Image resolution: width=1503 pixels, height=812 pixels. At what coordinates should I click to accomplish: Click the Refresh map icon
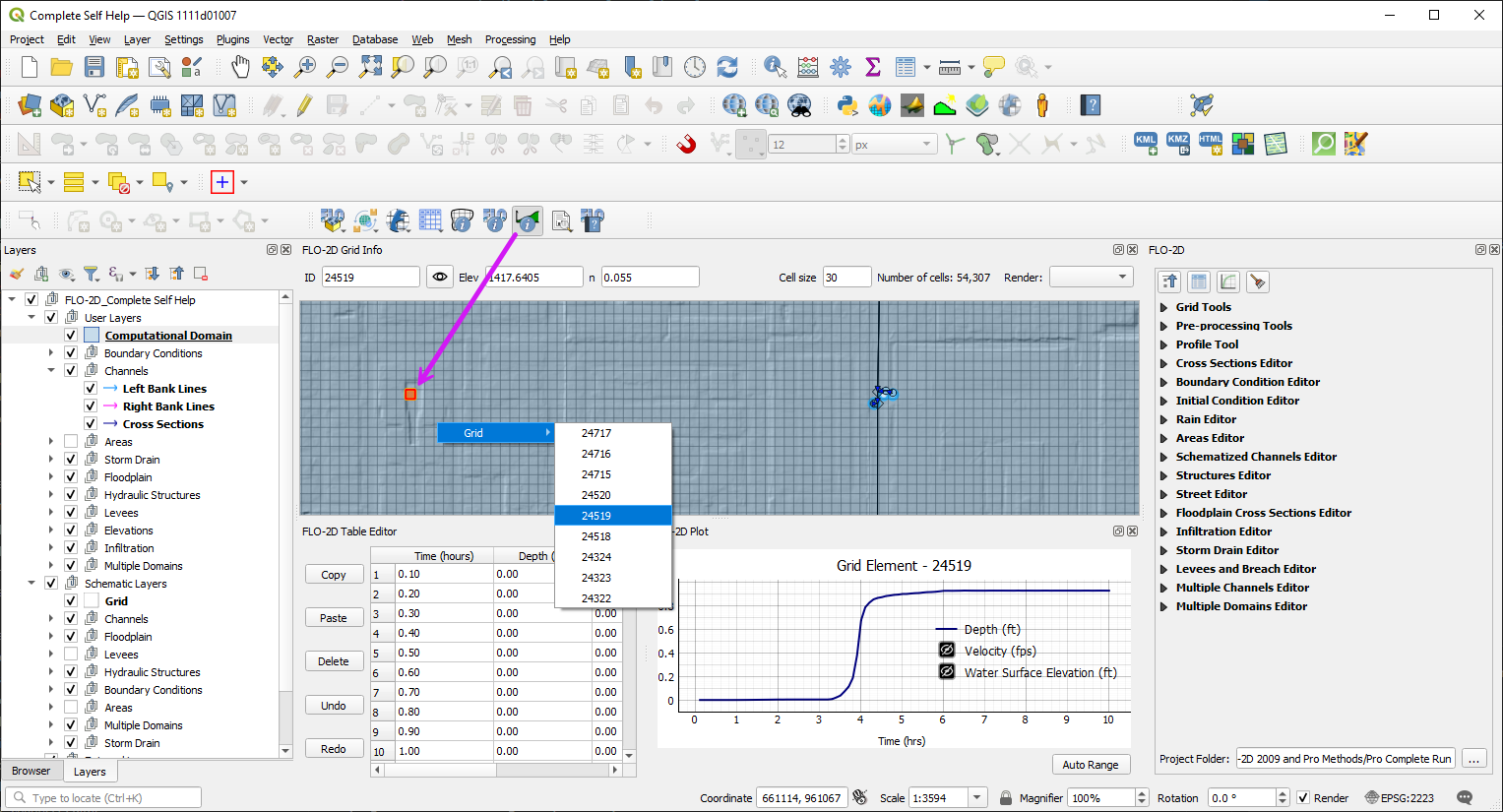(x=727, y=67)
